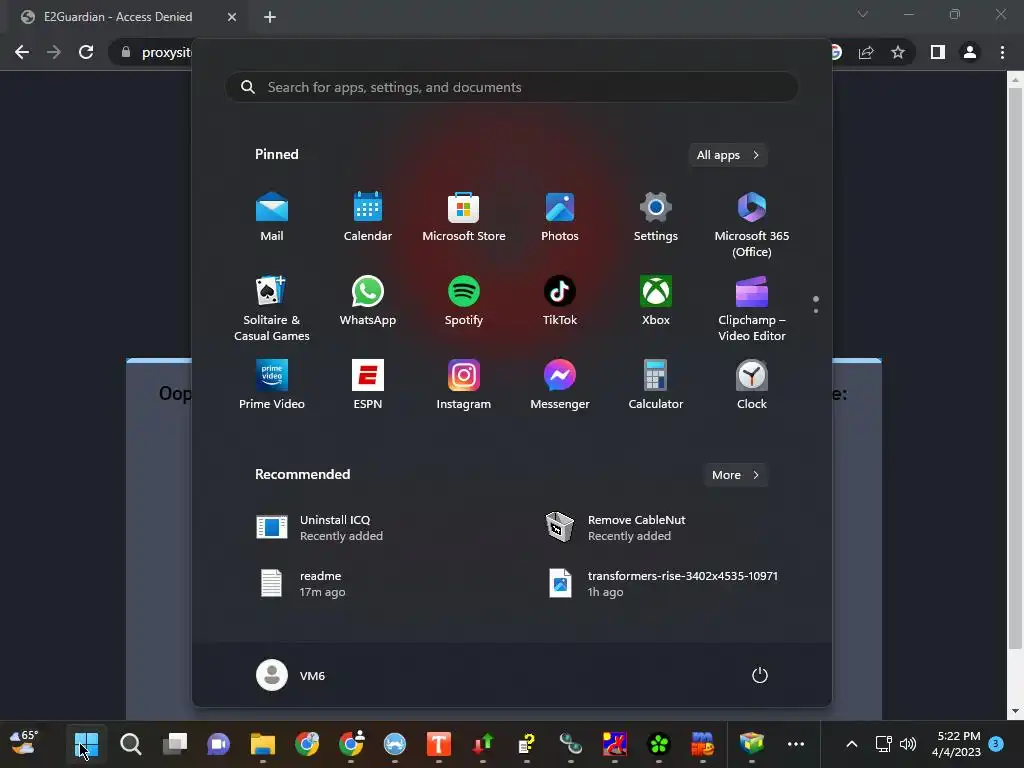Click the power button in Start menu

760,675
